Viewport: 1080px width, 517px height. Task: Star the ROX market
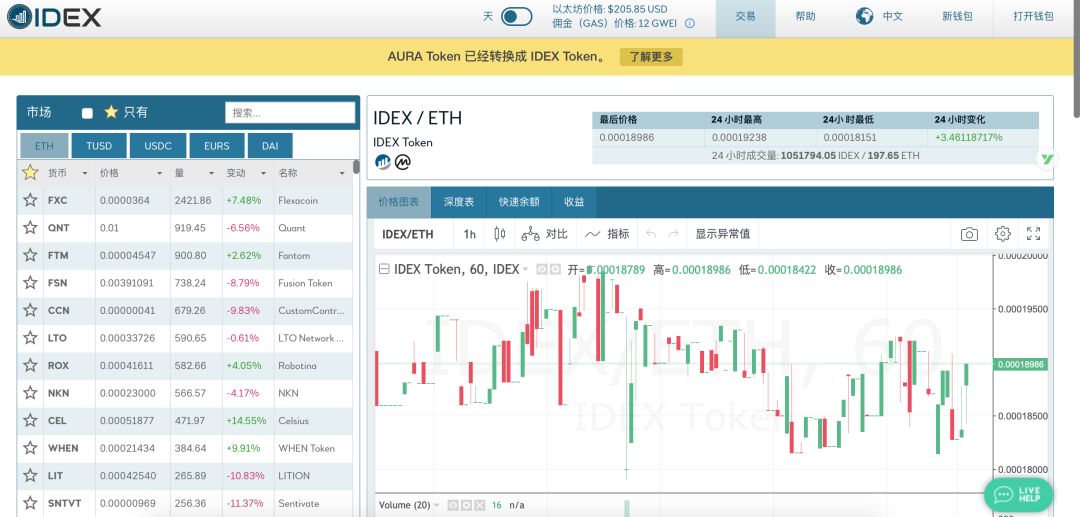30,366
